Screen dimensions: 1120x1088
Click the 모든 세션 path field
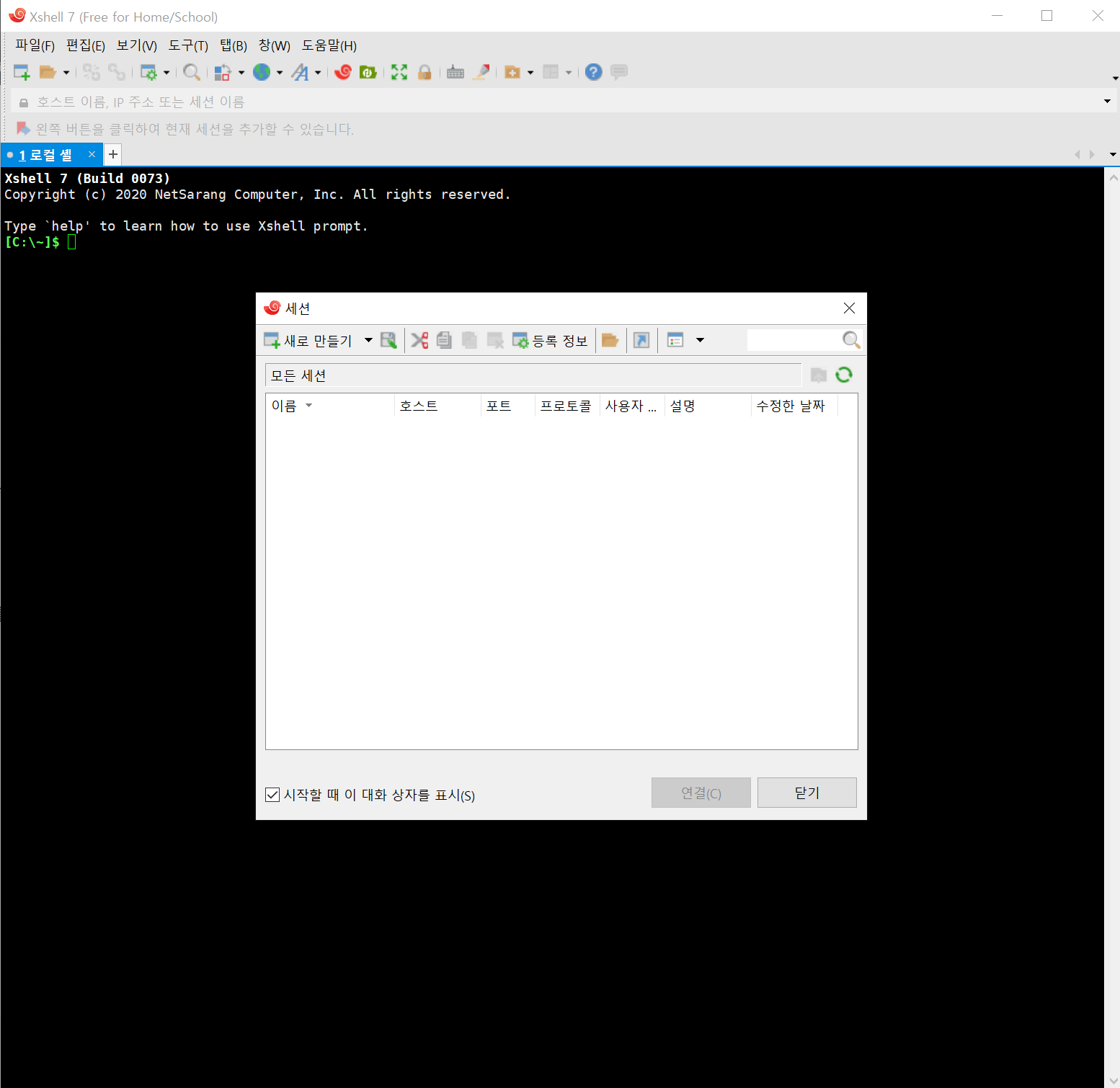click(533, 375)
